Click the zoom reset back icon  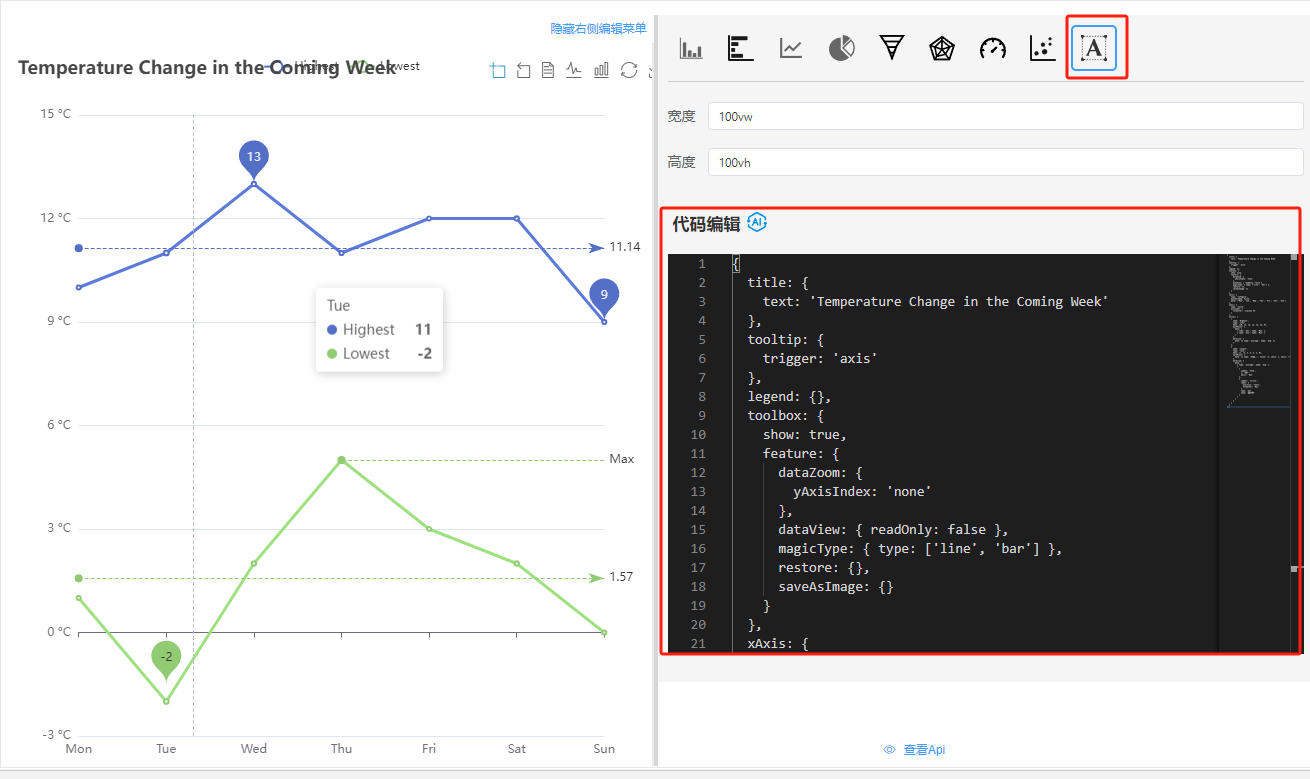coord(523,70)
